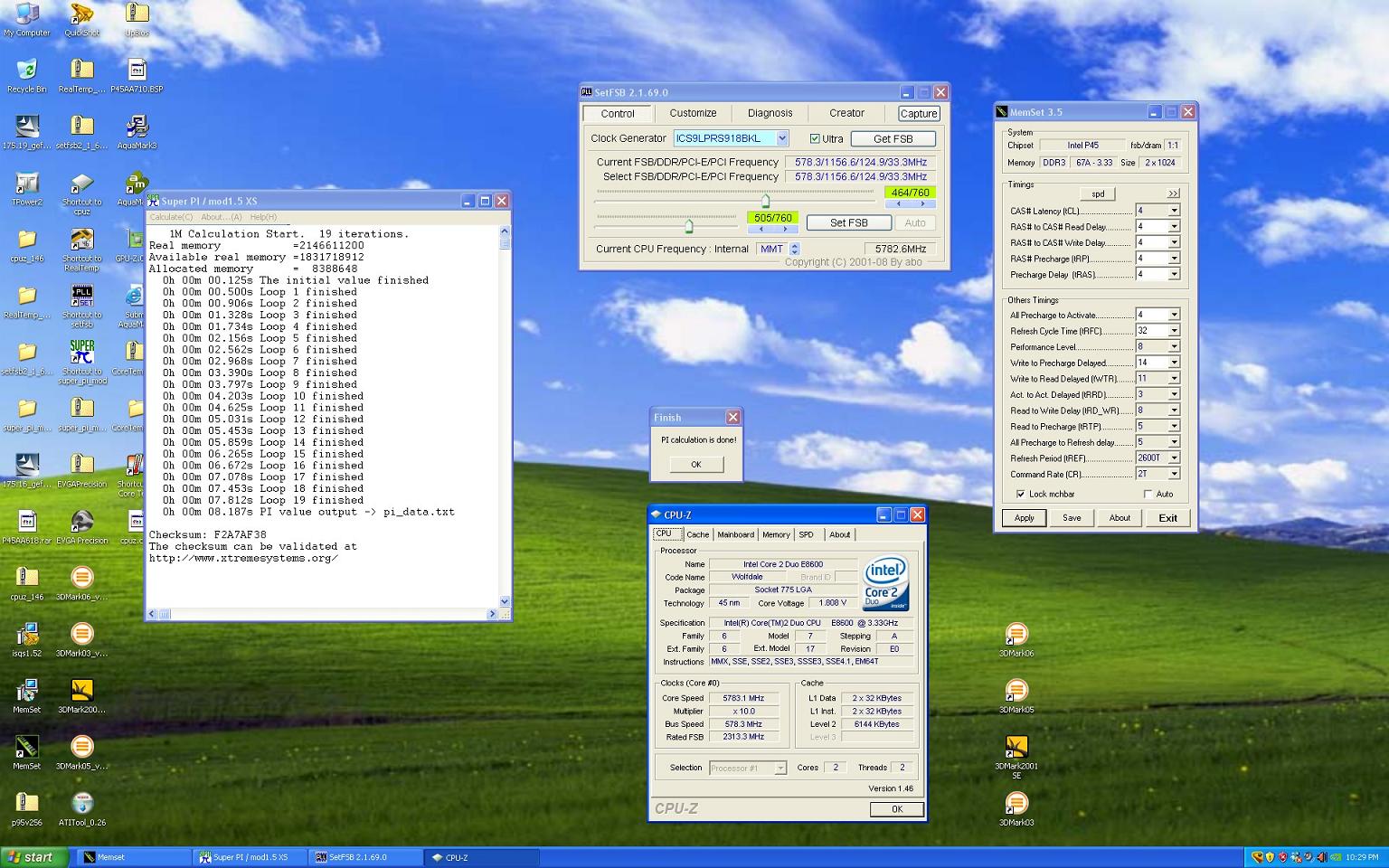Image resolution: width=1389 pixels, height=868 pixels.
Task: Open the Recycle Bin desktop icon
Action: pos(27,75)
